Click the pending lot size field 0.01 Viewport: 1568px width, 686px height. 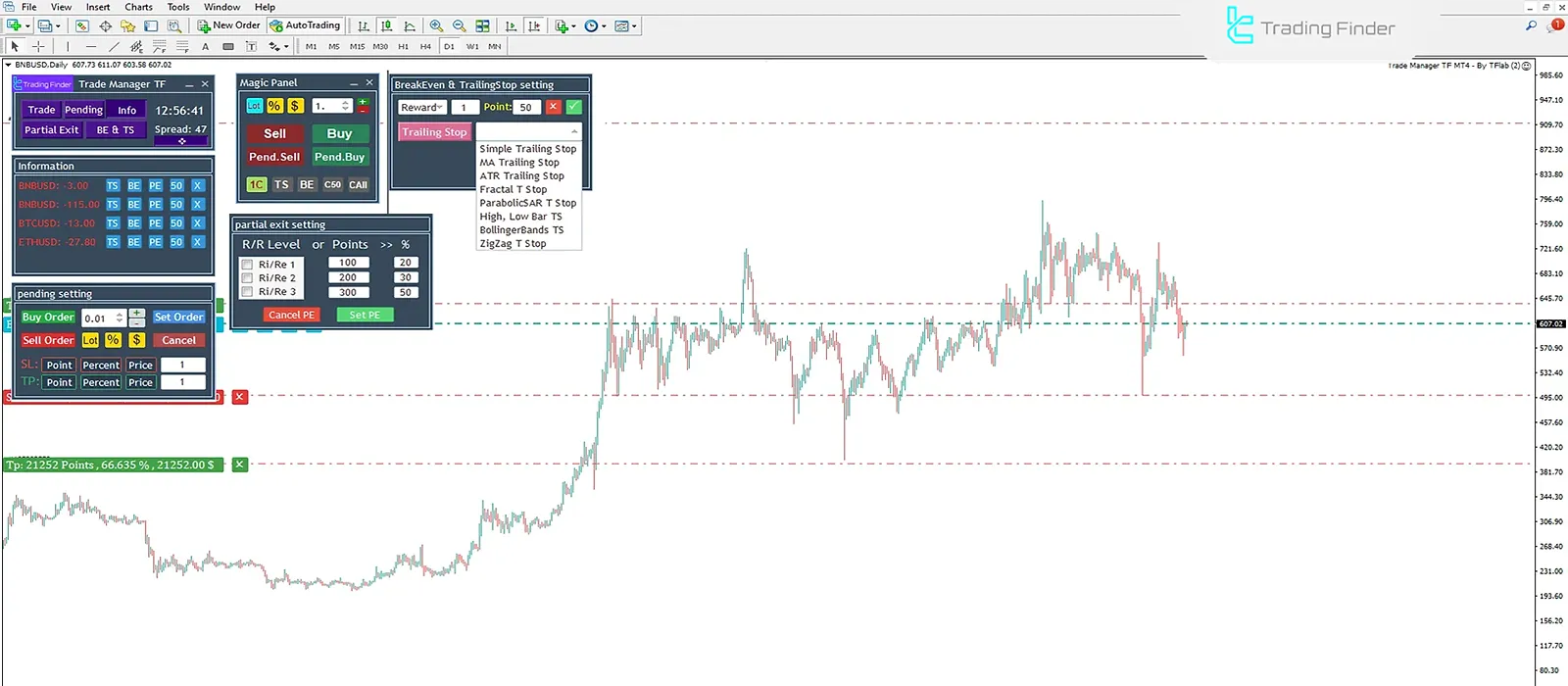98,318
